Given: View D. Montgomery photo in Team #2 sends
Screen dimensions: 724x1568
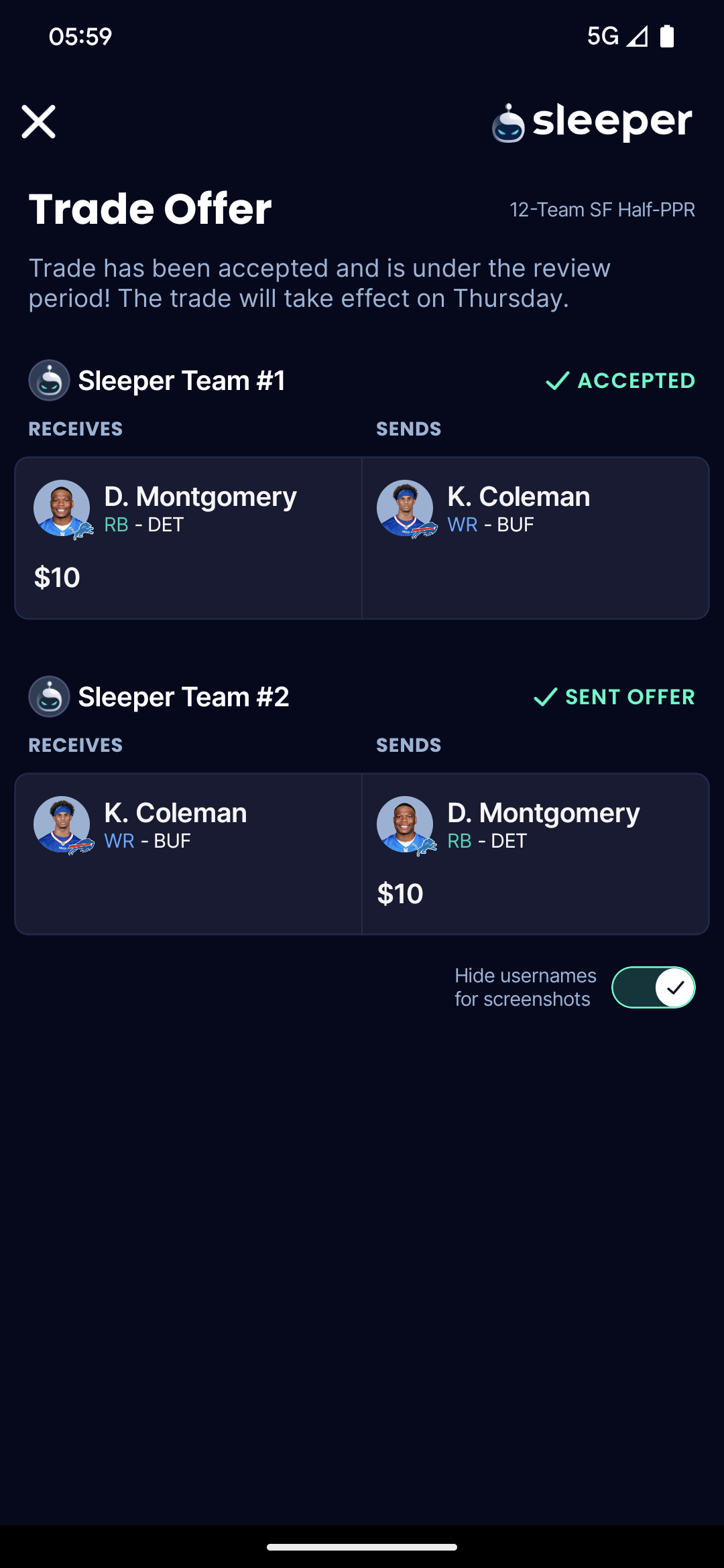Looking at the screenshot, I should pyautogui.click(x=405, y=825).
